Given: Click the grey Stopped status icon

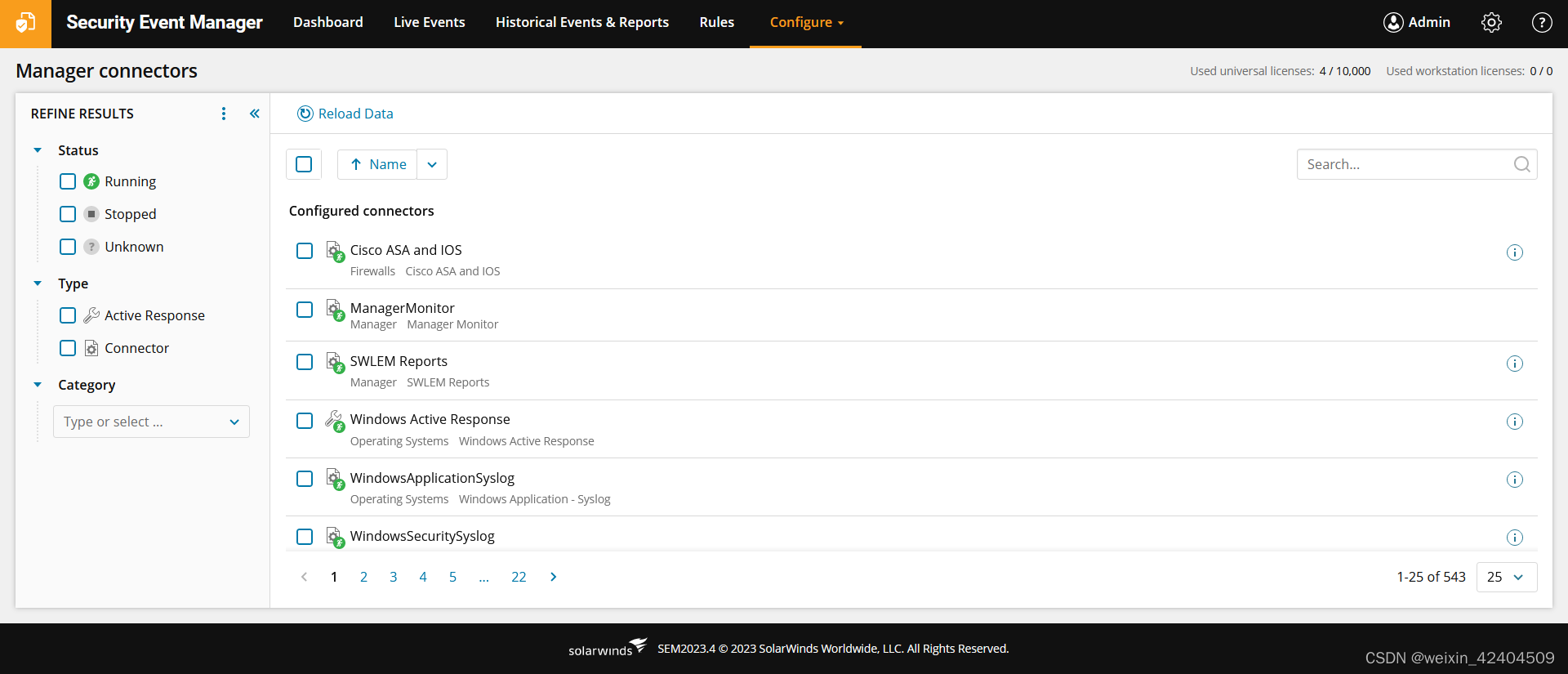Looking at the screenshot, I should click(91, 214).
